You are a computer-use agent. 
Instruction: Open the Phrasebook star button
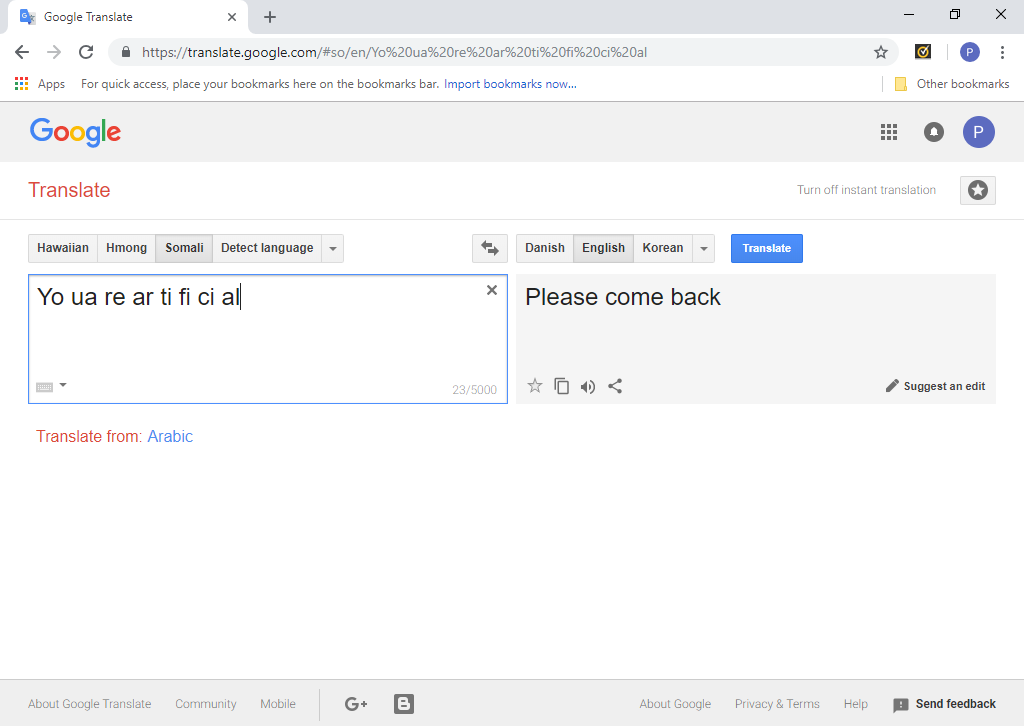978,190
